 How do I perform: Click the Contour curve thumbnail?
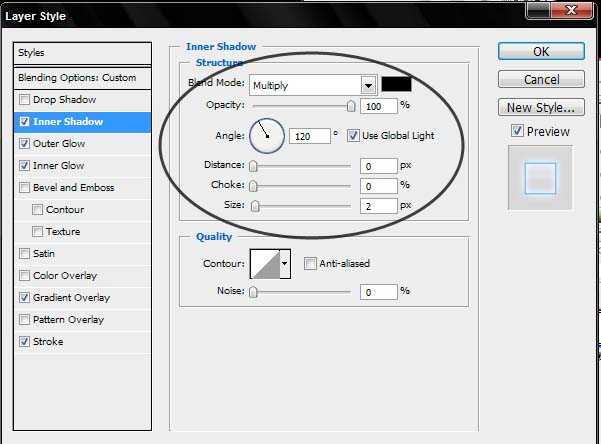265,264
